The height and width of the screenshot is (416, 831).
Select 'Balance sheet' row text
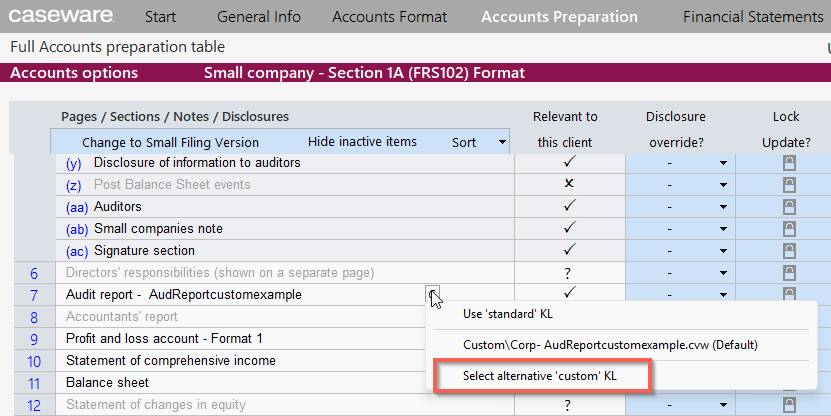tap(107, 383)
